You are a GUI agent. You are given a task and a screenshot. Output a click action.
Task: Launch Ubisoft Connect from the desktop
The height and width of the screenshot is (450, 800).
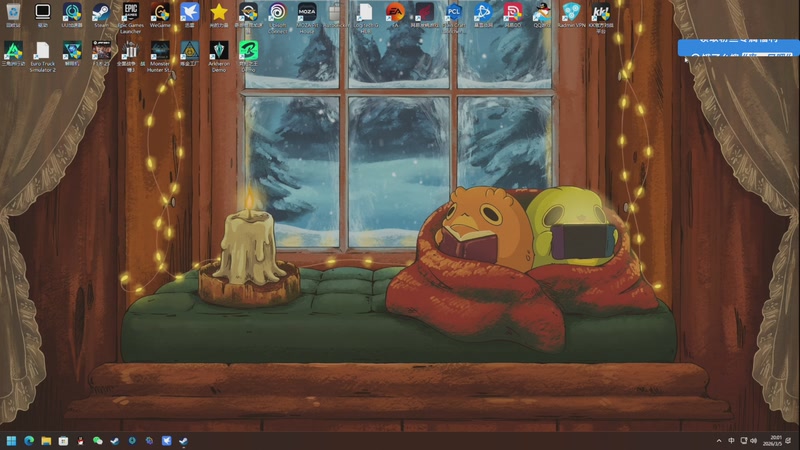coord(278,18)
